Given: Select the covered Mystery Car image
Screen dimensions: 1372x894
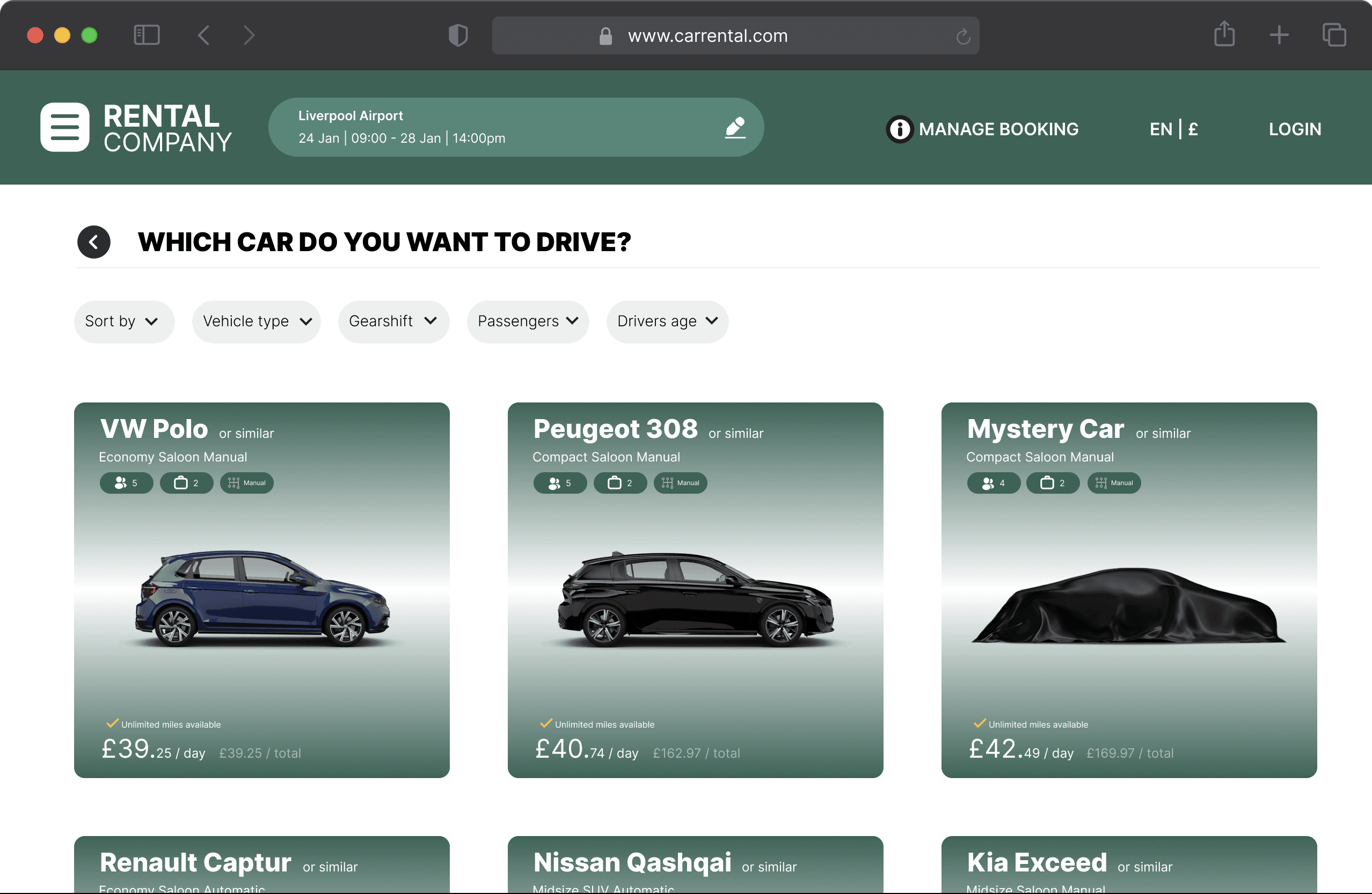Looking at the screenshot, I should tap(1129, 605).
